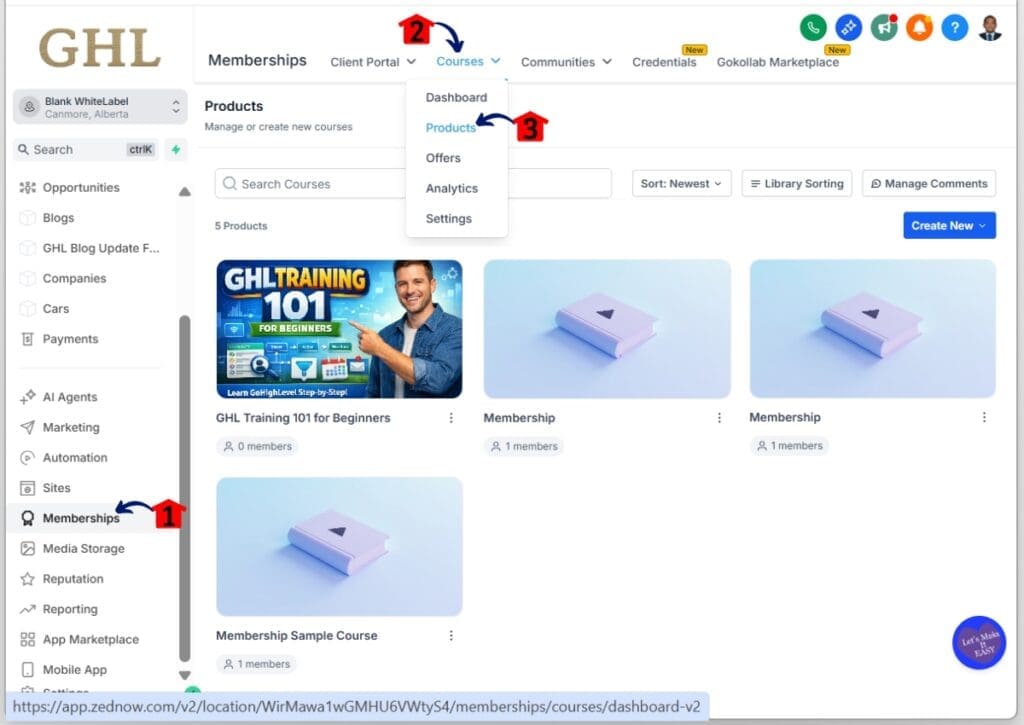This screenshot has width=1024, height=725.
Task: Click the sidebar scroll down arrow
Action: pos(185,675)
